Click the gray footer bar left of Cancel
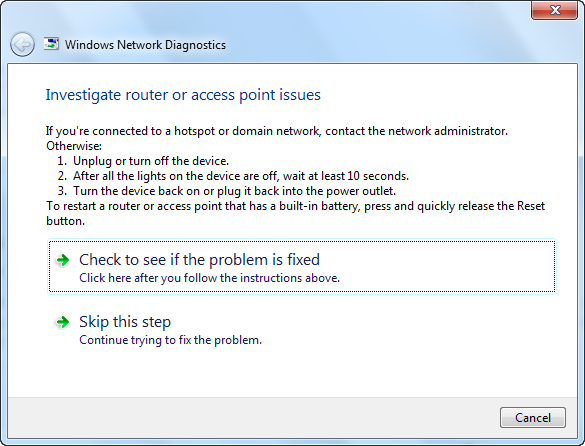Viewport: 585px width, 446px height. pos(254,418)
